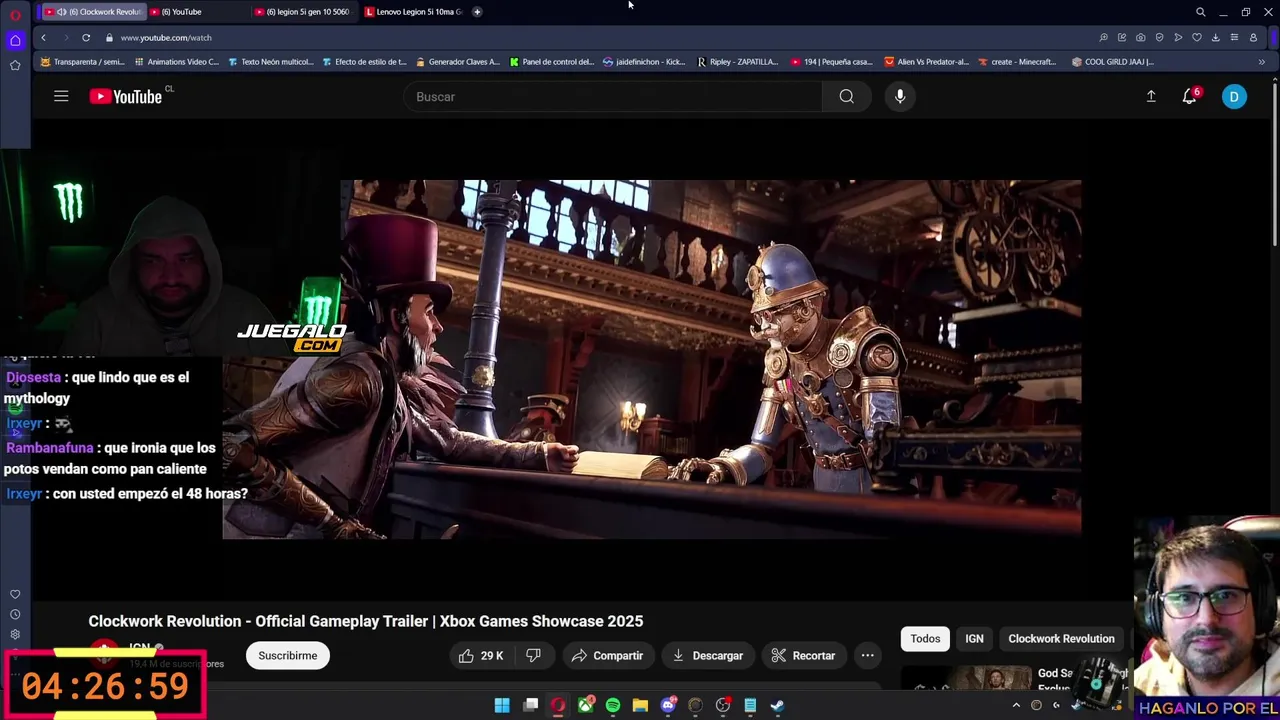Open the easy setup sliders icon

1234,37
